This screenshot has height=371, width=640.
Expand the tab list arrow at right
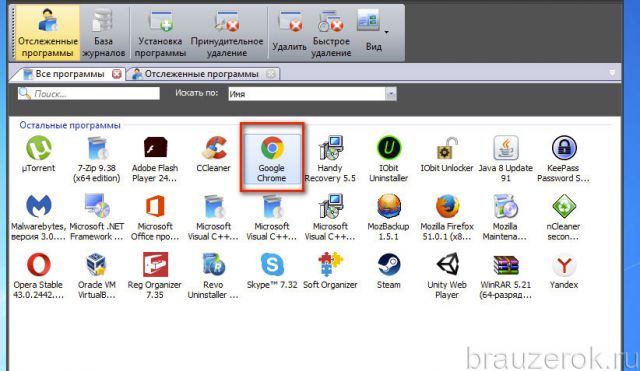coord(612,73)
